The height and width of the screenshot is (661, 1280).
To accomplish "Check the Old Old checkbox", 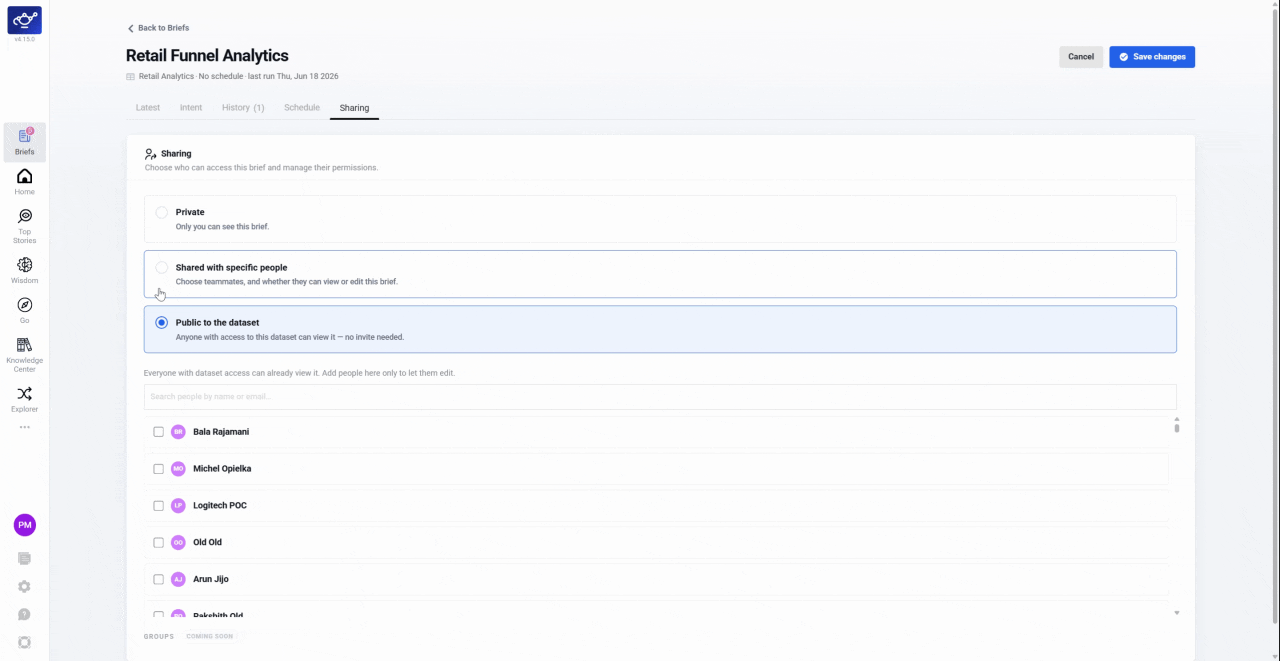I will pyautogui.click(x=158, y=542).
